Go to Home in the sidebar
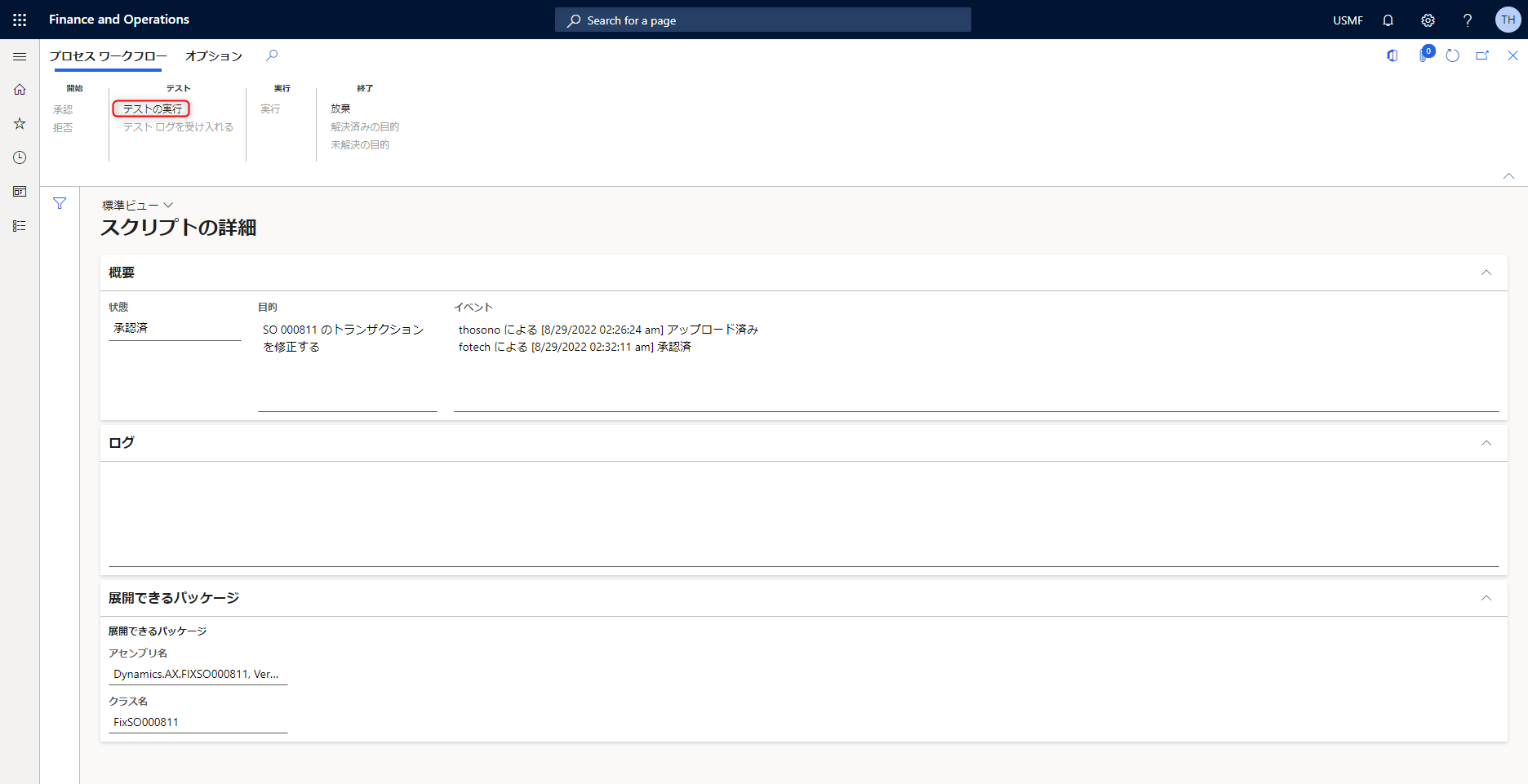Image resolution: width=1528 pixels, height=784 pixels. 20,90
